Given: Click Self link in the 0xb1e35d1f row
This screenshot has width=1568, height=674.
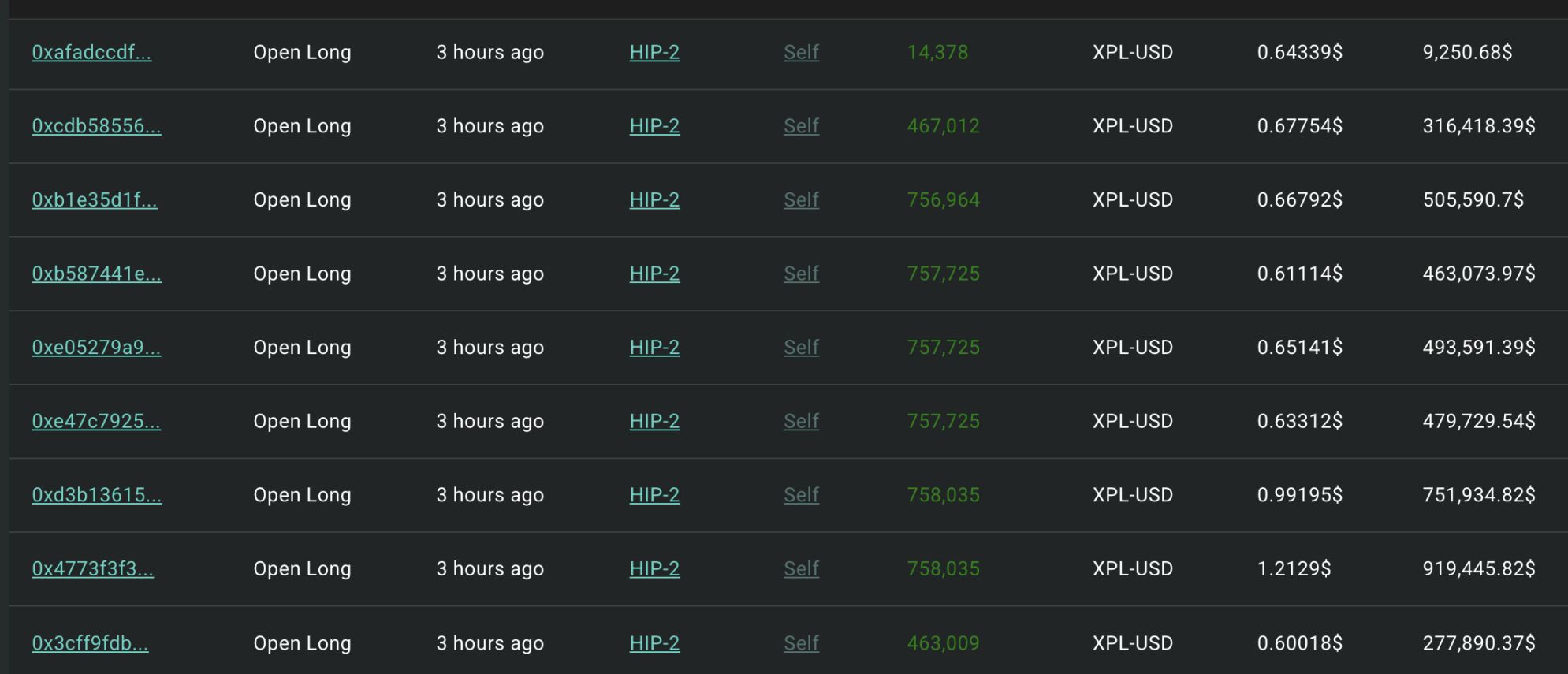Looking at the screenshot, I should (x=801, y=200).
